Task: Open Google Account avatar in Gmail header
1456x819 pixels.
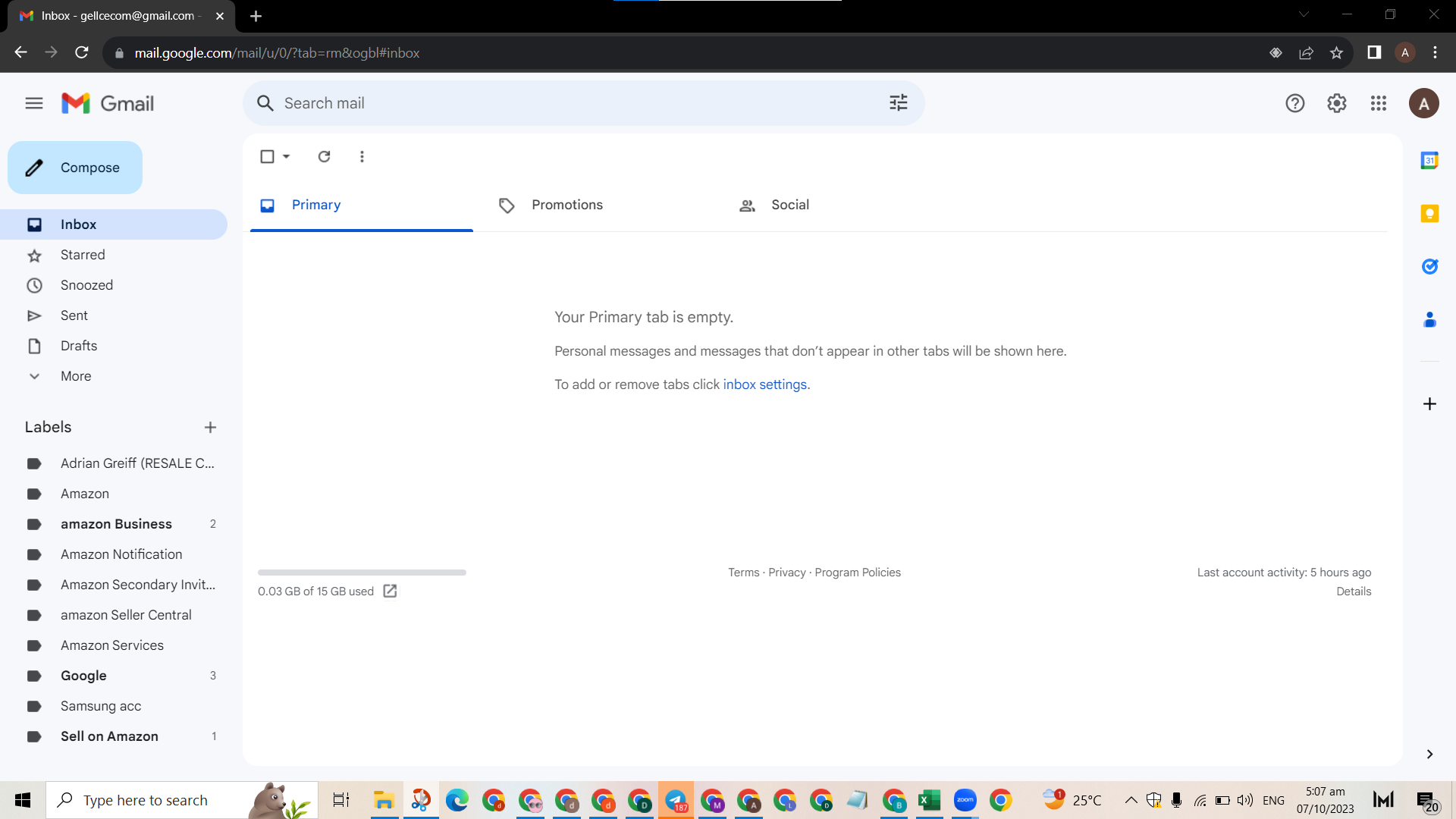Action: 1424,103
